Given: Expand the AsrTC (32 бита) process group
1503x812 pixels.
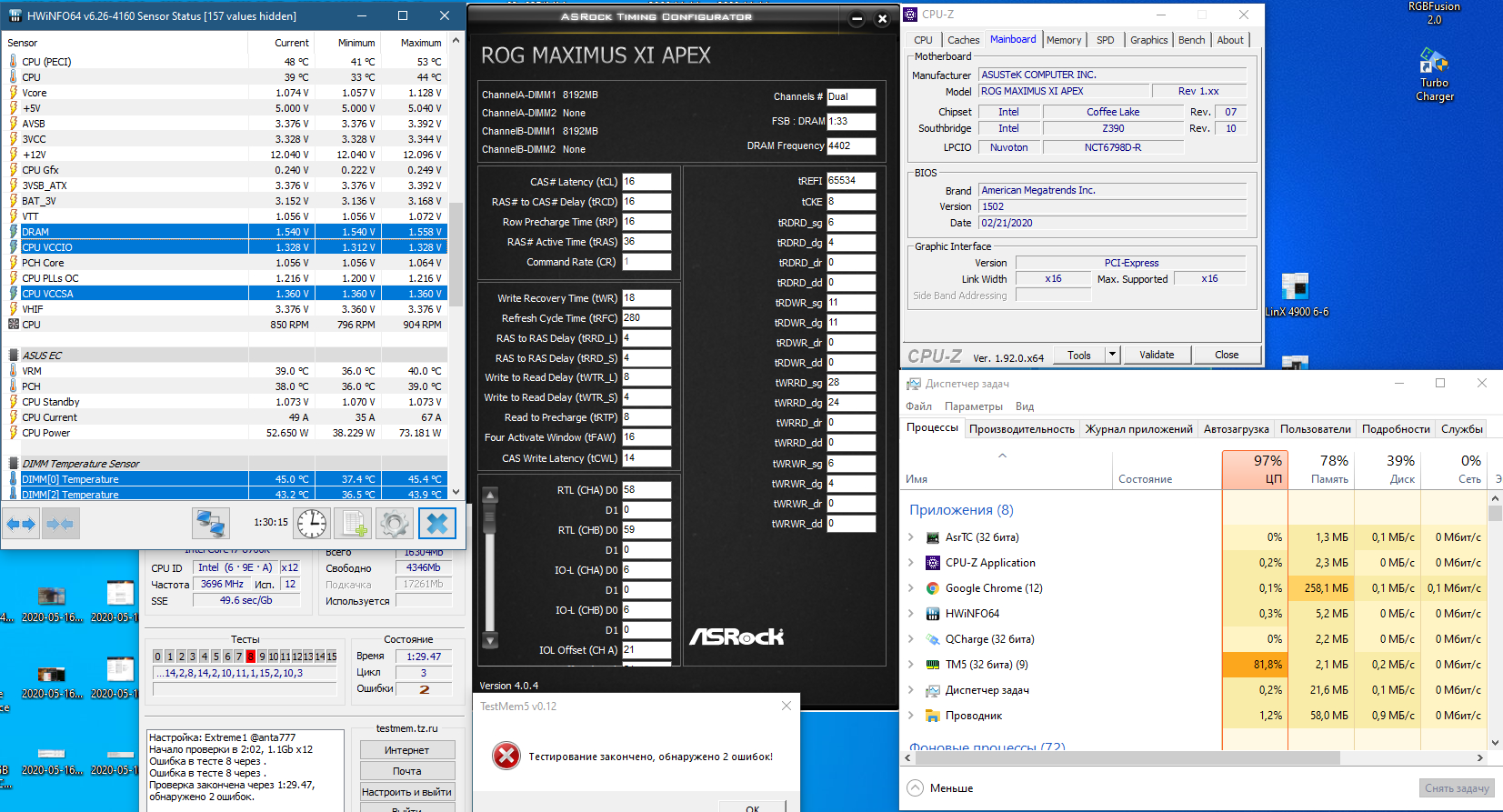Looking at the screenshot, I should [x=911, y=537].
